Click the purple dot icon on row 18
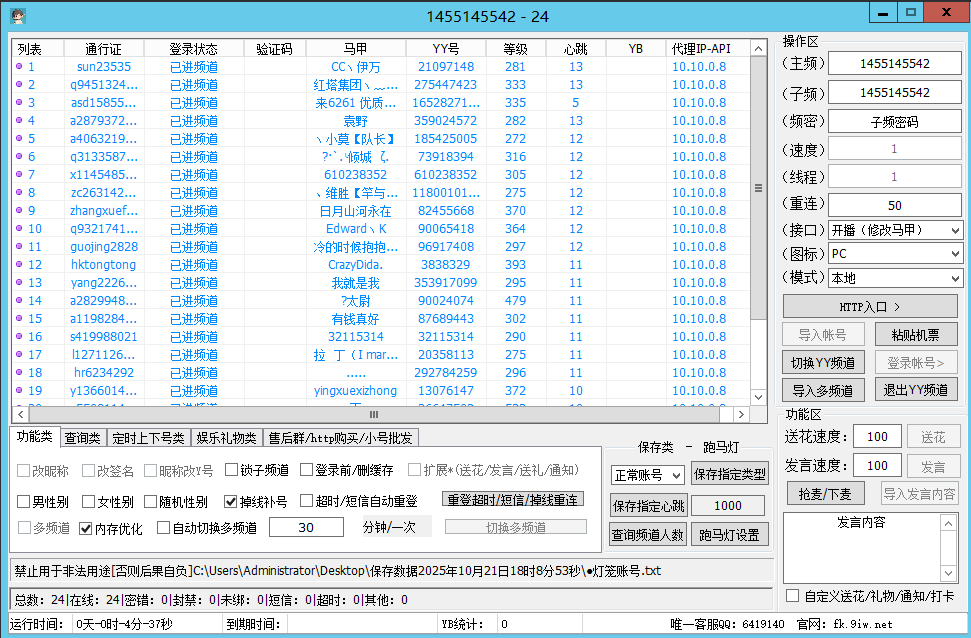The image size is (971, 638). coord(19,373)
